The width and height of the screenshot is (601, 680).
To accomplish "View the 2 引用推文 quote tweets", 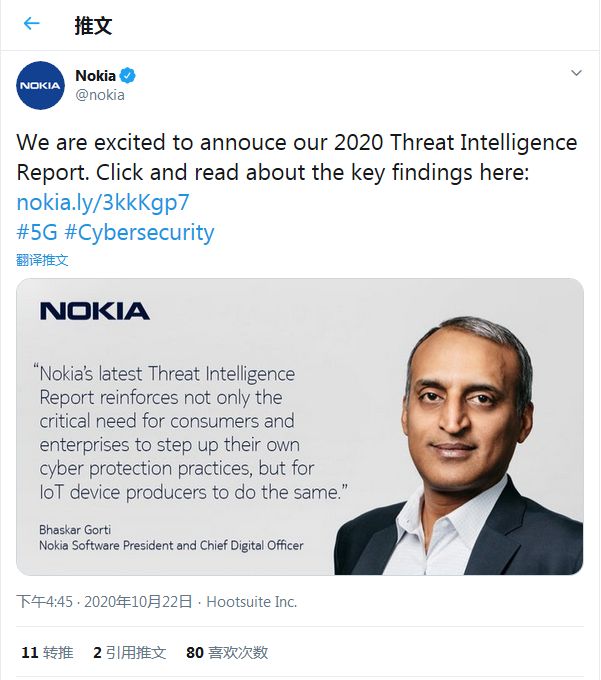I will coord(130,653).
